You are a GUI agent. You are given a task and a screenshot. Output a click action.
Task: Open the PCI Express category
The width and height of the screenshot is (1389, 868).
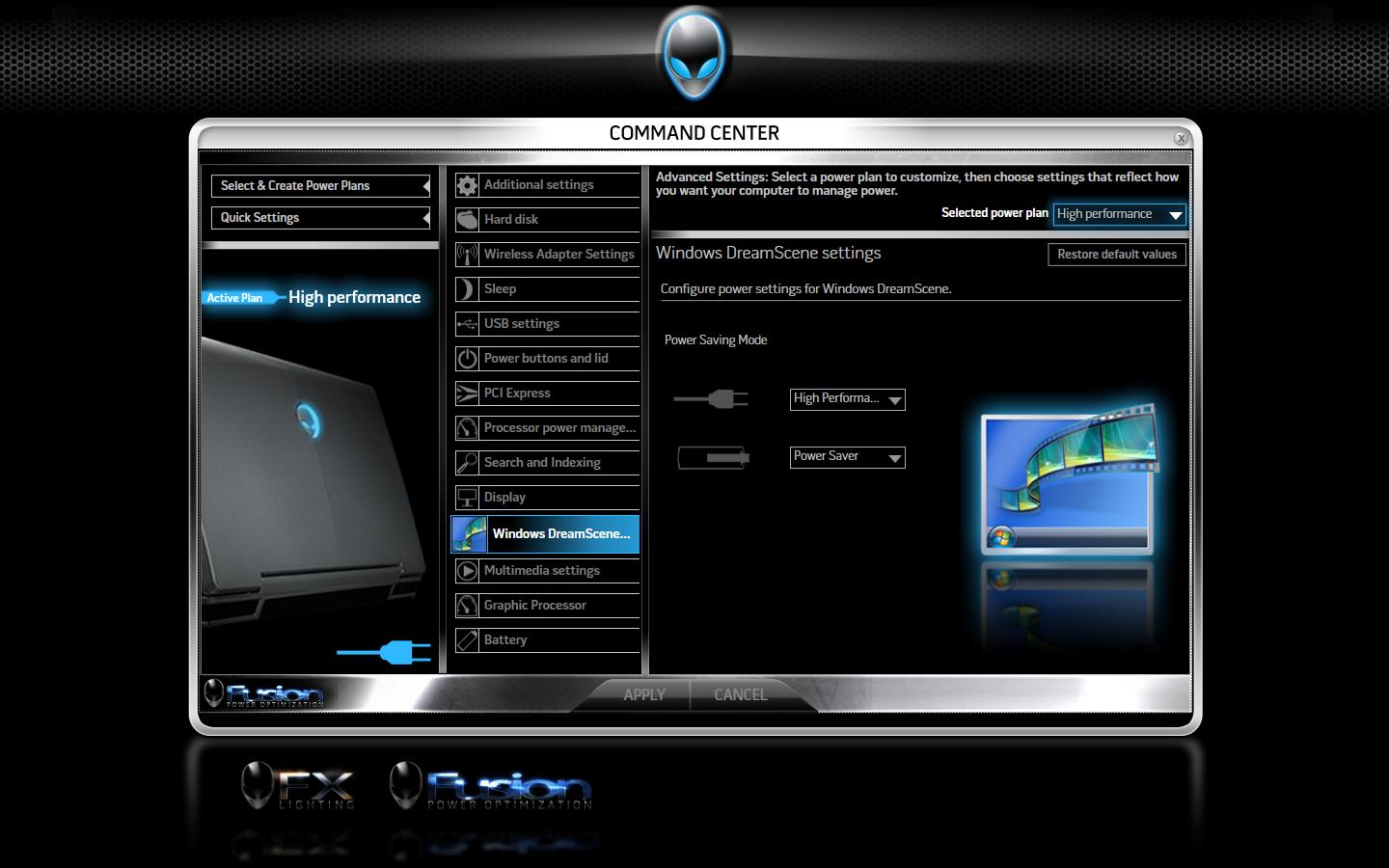coord(547,393)
